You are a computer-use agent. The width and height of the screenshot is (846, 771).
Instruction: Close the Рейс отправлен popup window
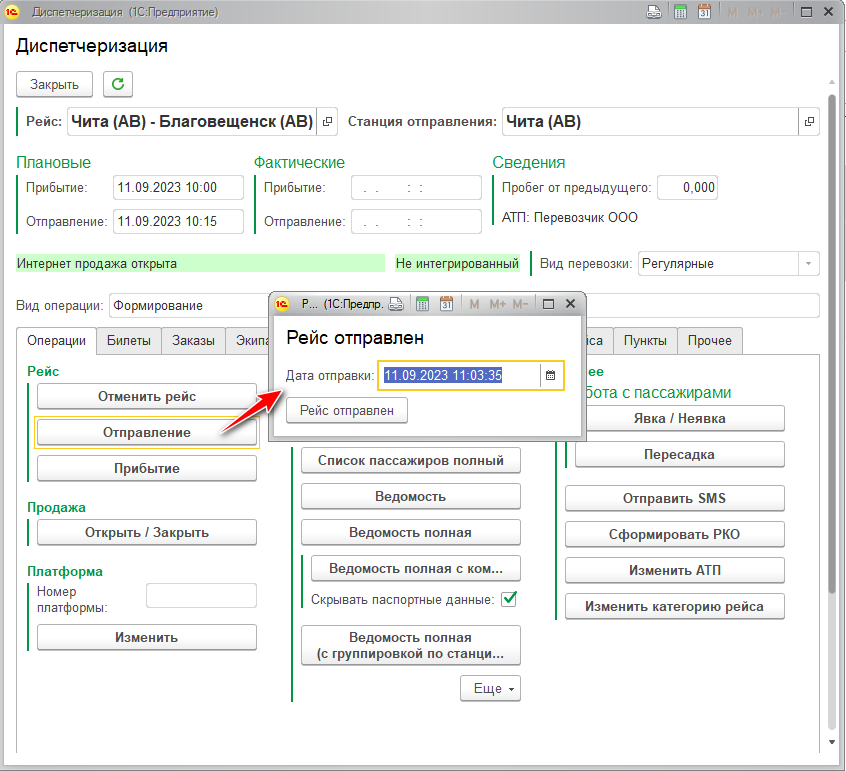tap(571, 303)
